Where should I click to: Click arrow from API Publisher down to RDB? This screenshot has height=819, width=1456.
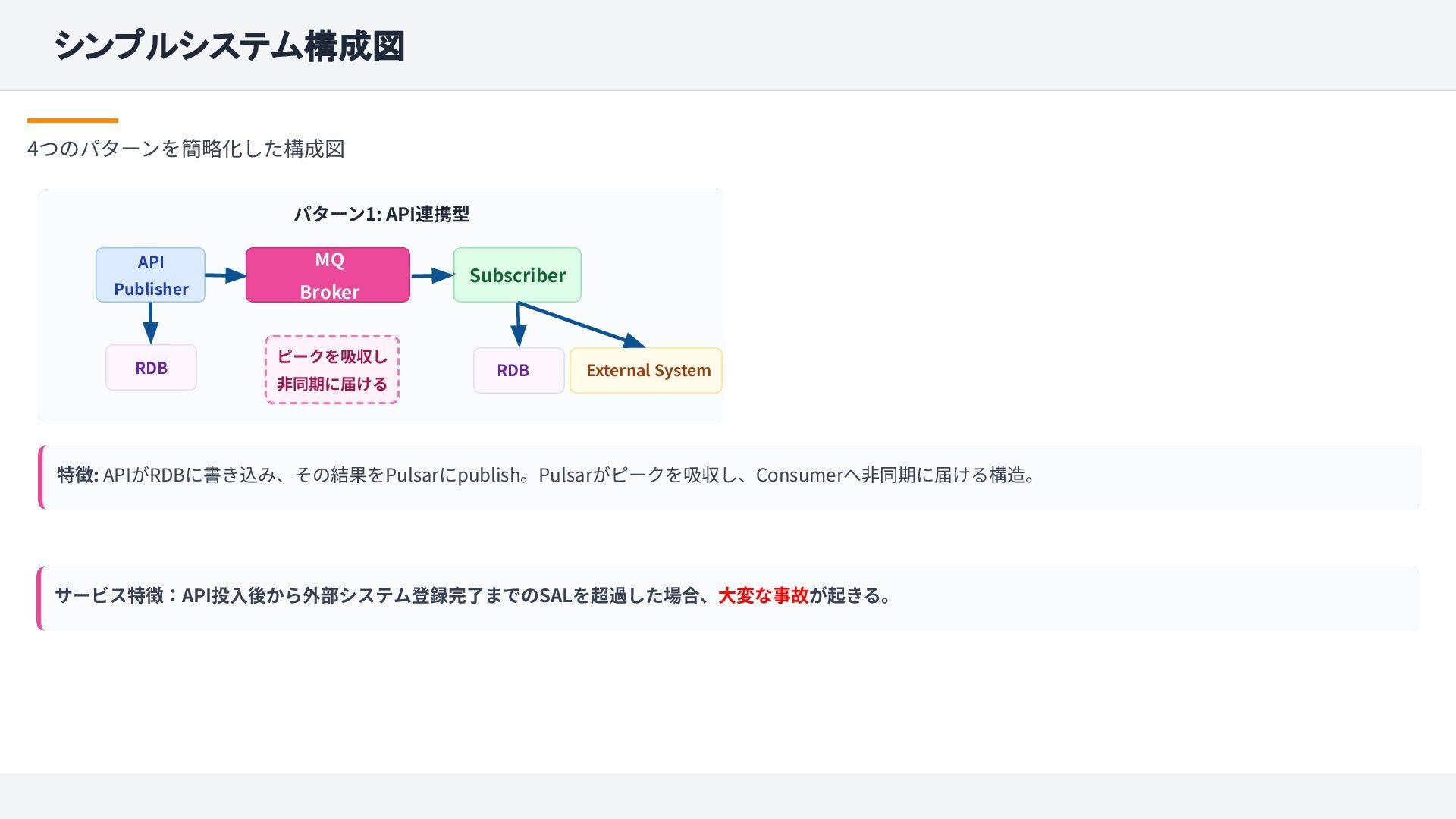point(150,322)
